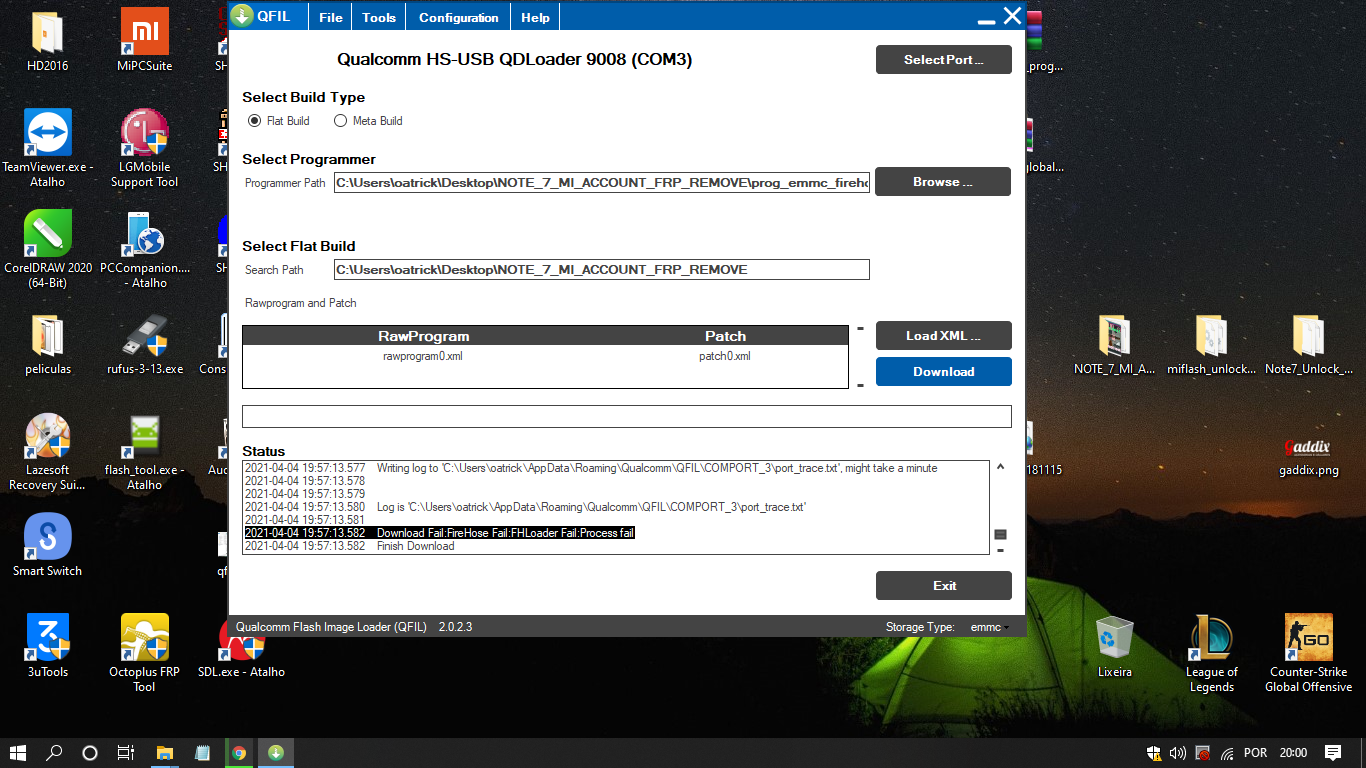The height and width of the screenshot is (768, 1366).
Task: Click the QFIL green logo icon
Action: [241, 16]
